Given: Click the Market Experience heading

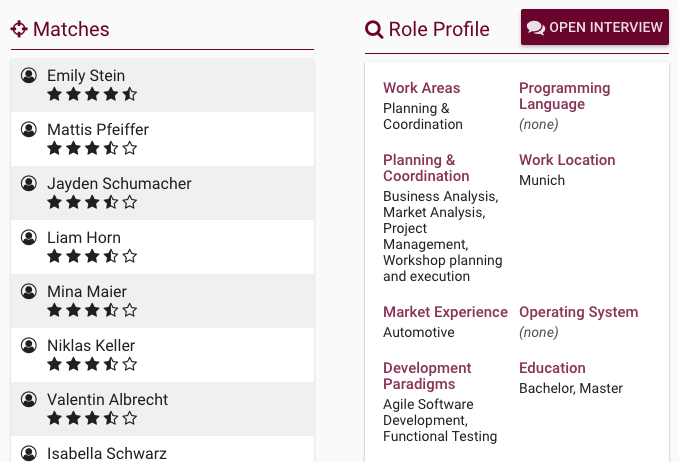Looking at the screenshot, I should pyautogui.click(x=445, y=312).
